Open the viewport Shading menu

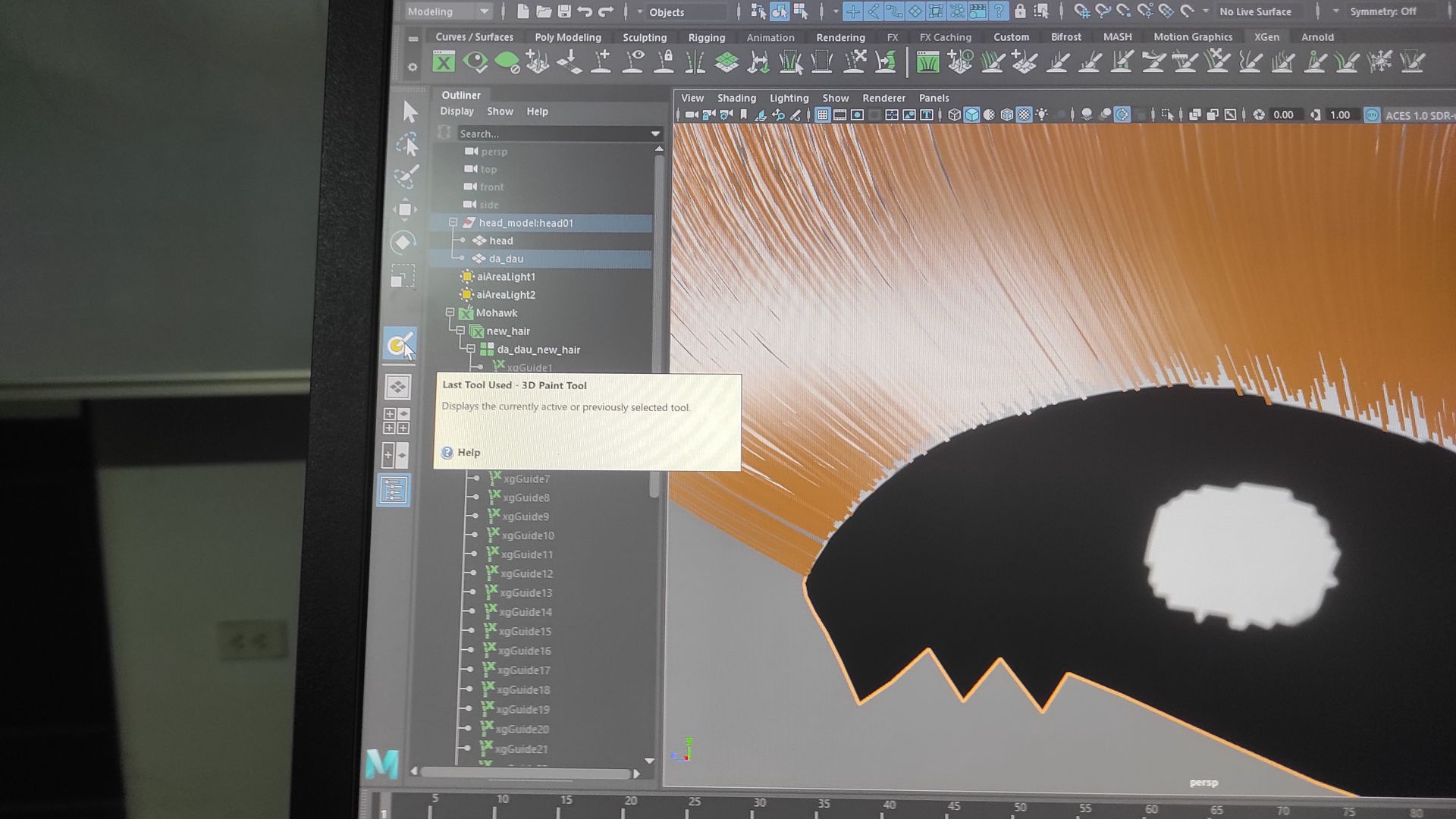pos(736,98)
